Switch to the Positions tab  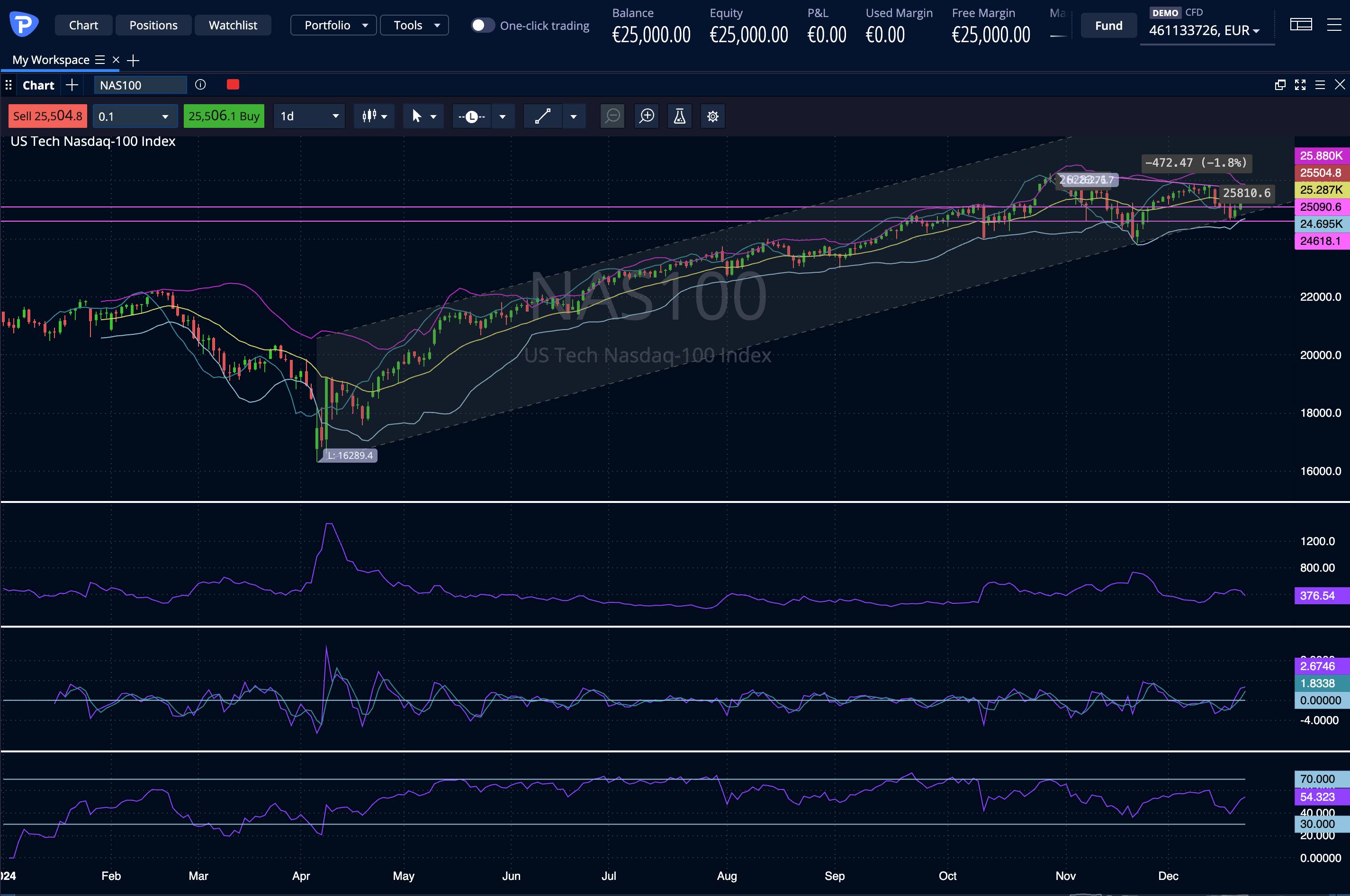click(x=153, y=25)
